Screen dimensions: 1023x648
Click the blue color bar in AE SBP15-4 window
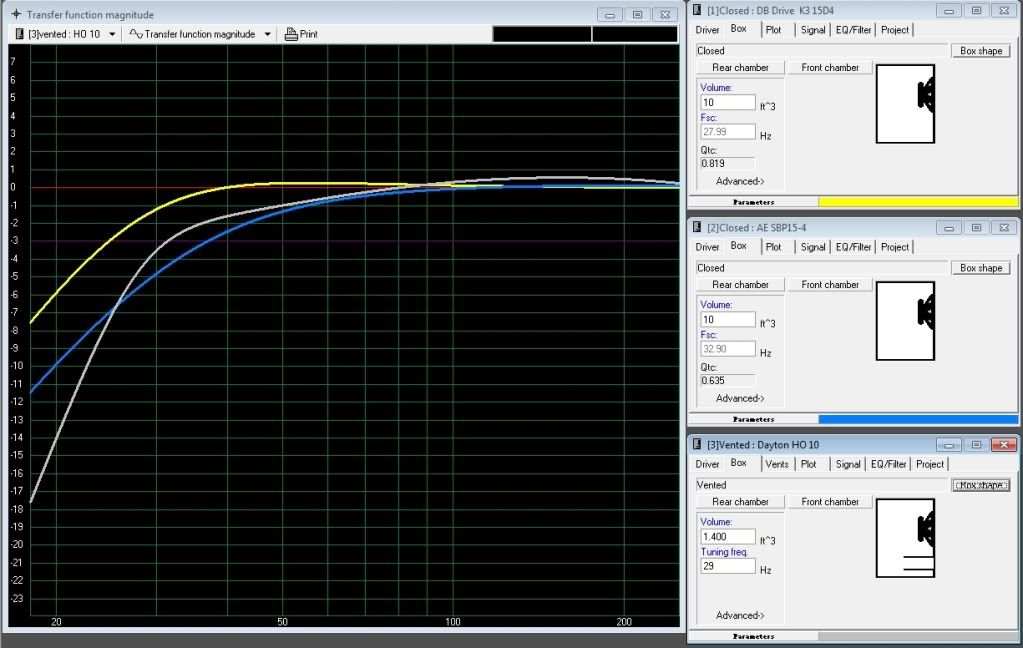918,420
